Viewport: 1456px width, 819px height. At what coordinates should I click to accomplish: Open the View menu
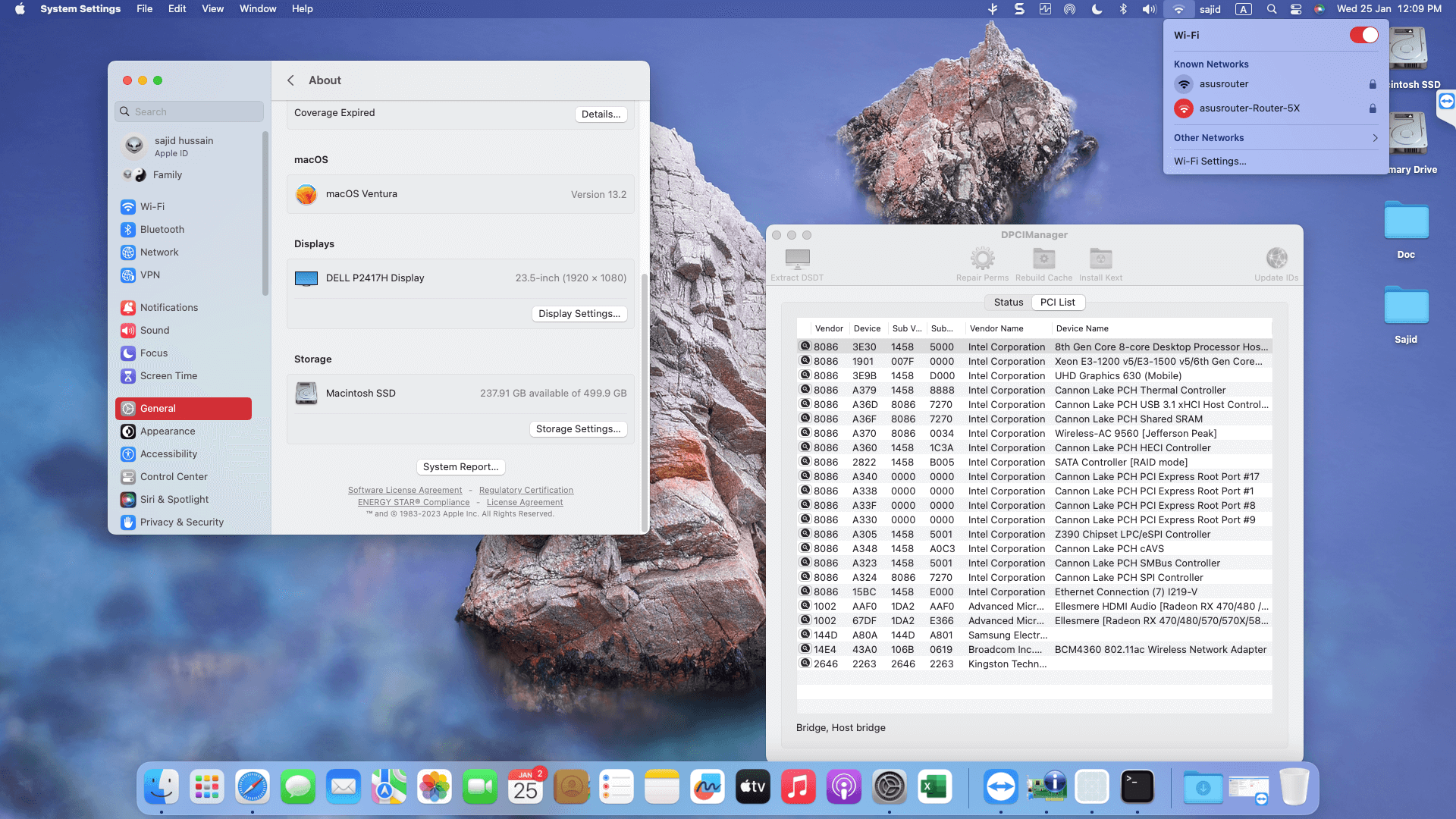coord(212,9)
